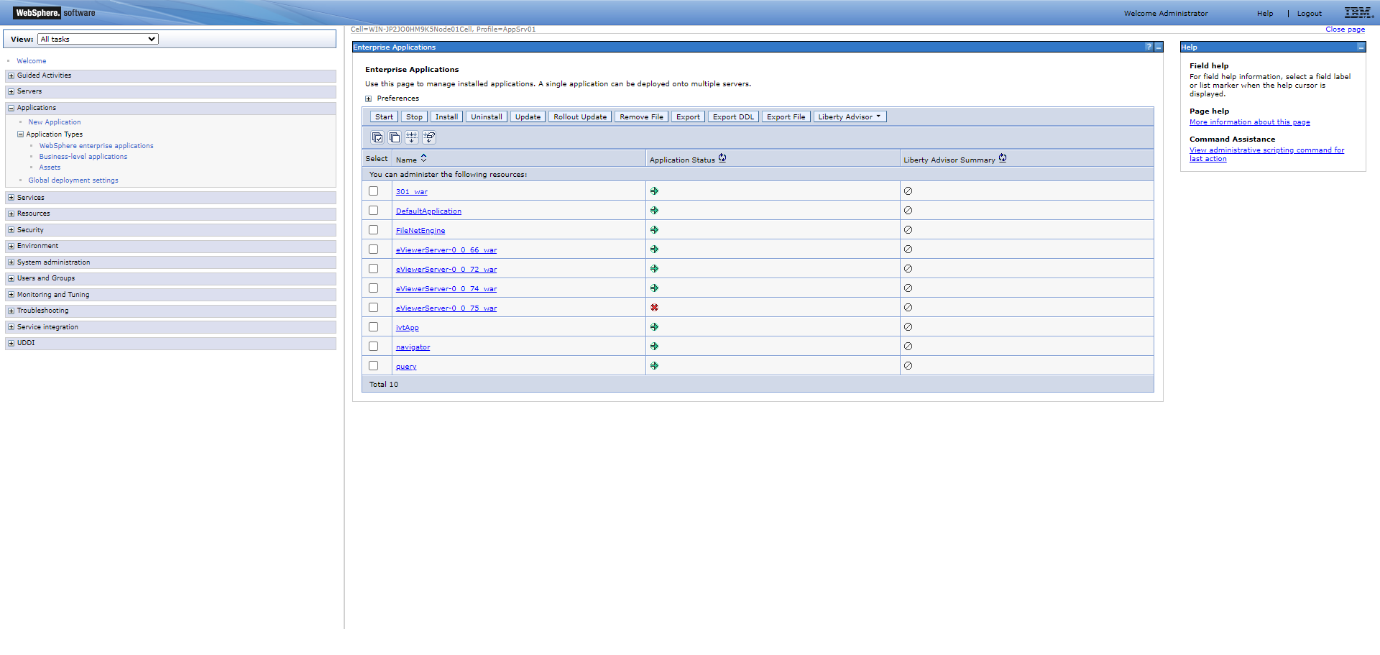This screenshot has height=655, width=1380.
Task: Click the green running status icon for navigator
Action: (655, 346)
